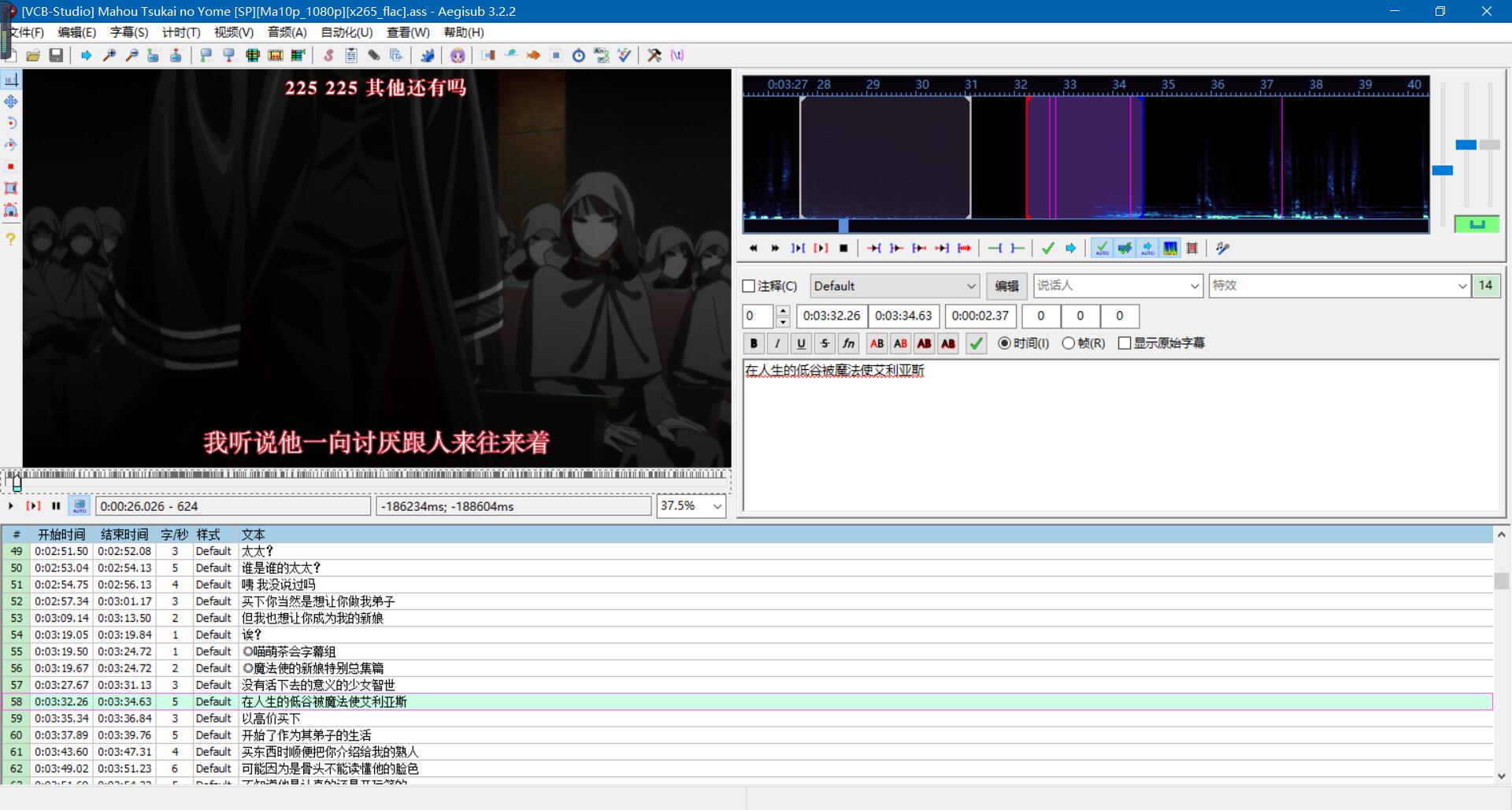Open the anime girl assistant icon
The width and height of the screenshot is (1512, 810).
(x=458, y=55)
